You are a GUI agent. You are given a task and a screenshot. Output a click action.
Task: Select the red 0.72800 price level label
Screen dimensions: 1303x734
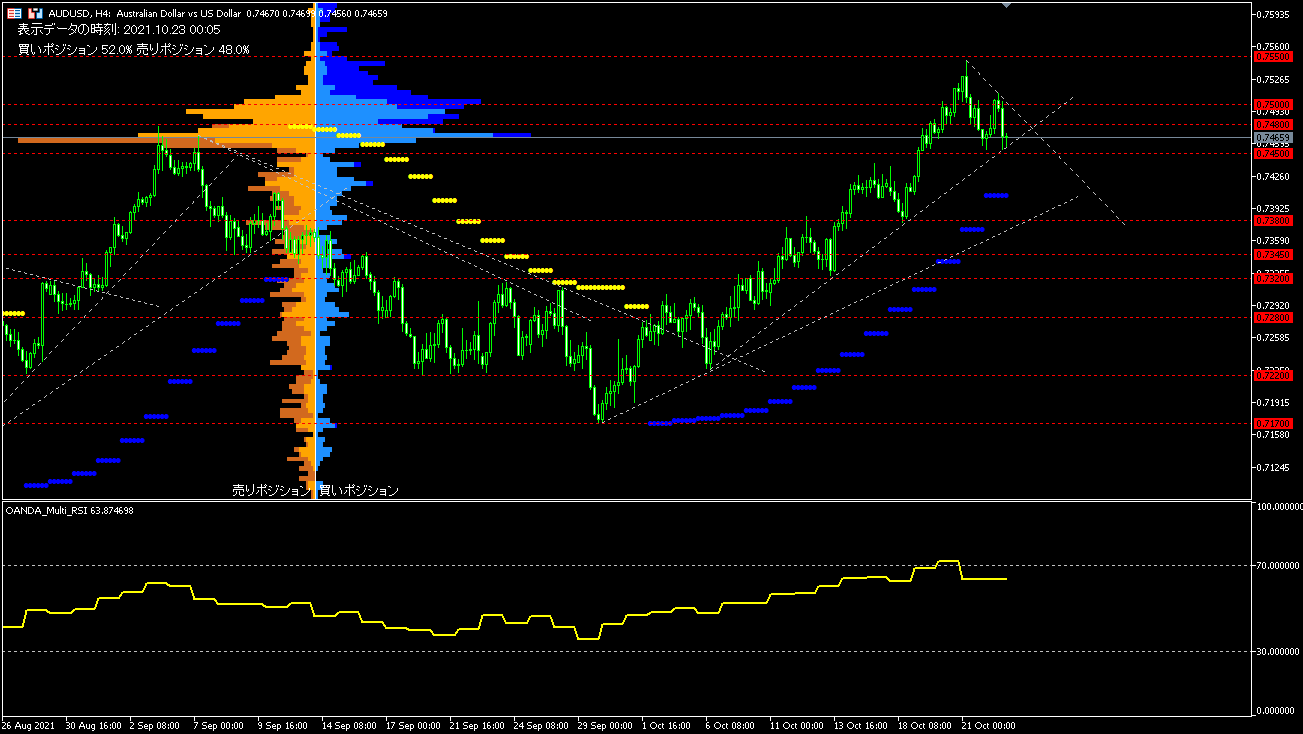(1272, 317)
